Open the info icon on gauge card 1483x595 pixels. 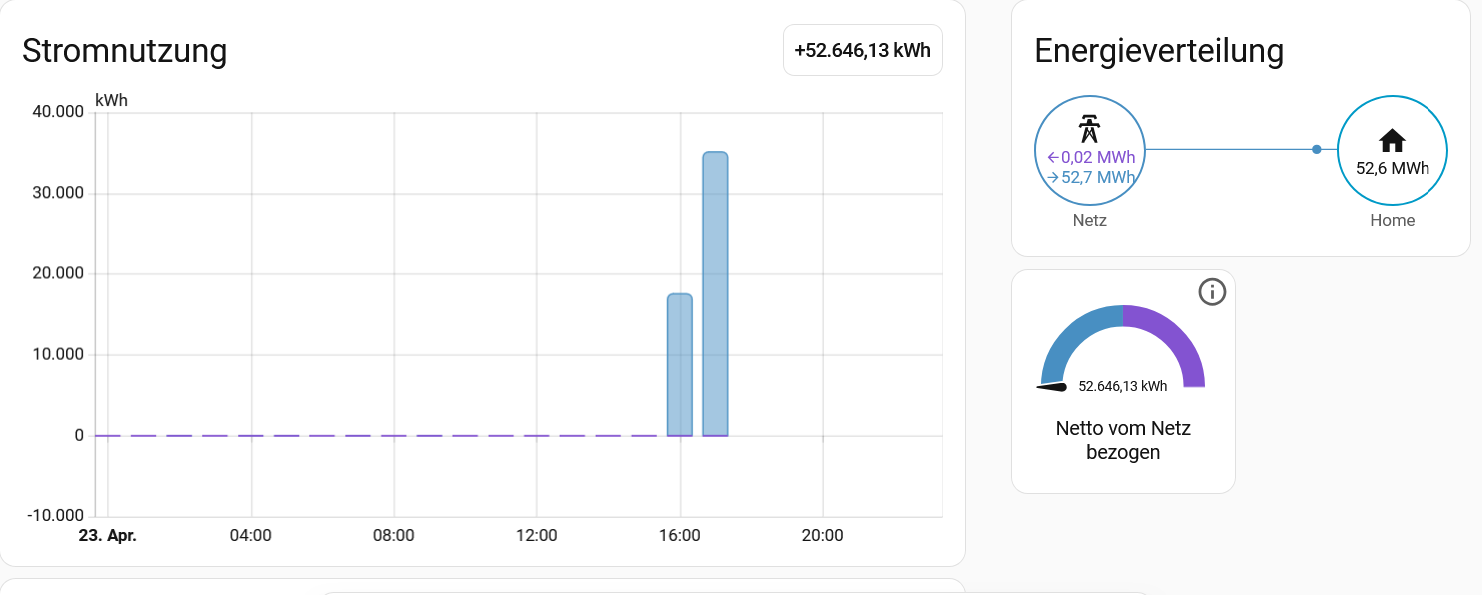pyautogui.click(x=1212, y=292)
